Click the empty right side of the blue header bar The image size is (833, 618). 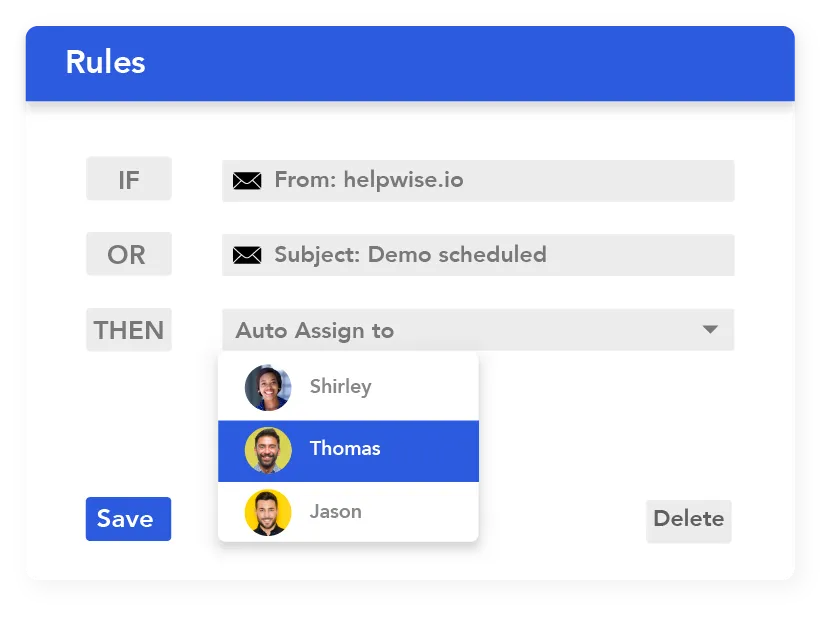pos(600,62)
